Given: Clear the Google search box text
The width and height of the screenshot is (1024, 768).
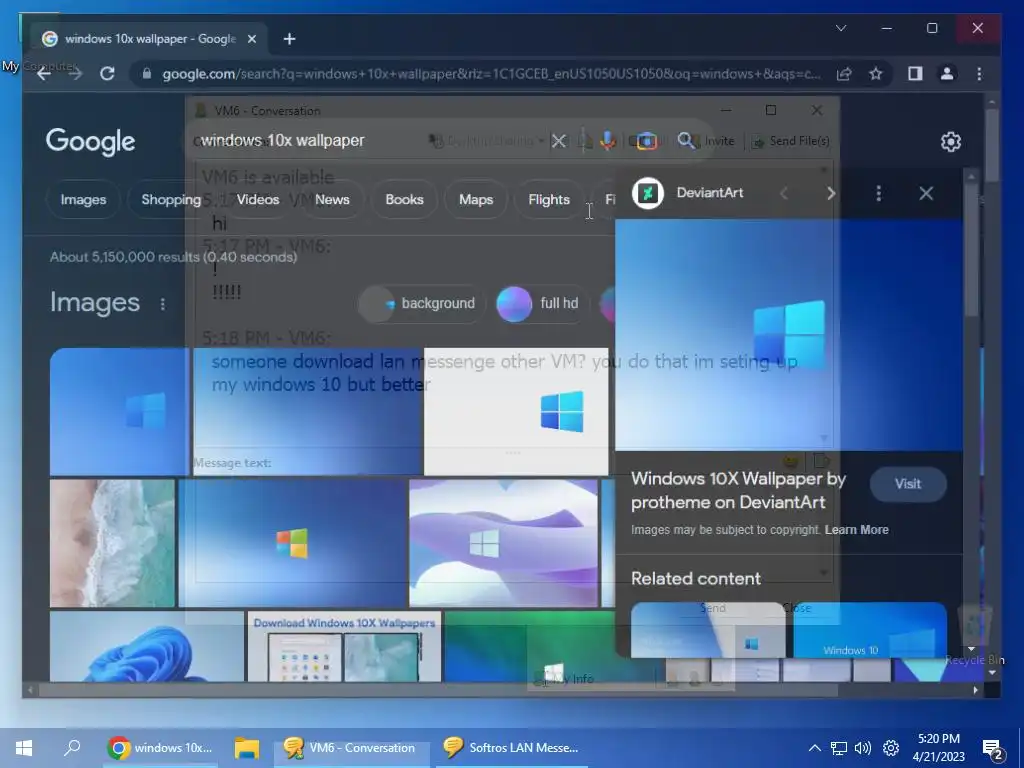Looking at the screenshot, I should pyautogui.click(x=558, y=140).
